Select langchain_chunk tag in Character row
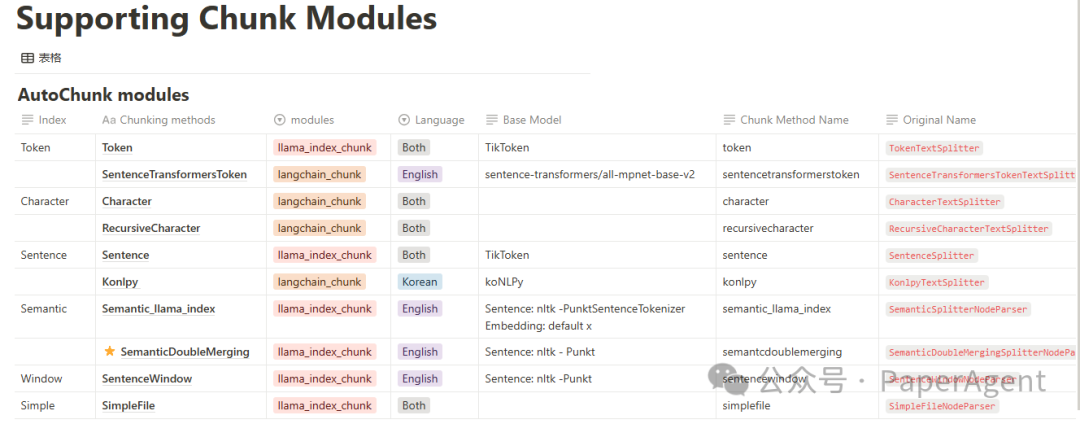The image size is (1080, 424). point(320,201)
